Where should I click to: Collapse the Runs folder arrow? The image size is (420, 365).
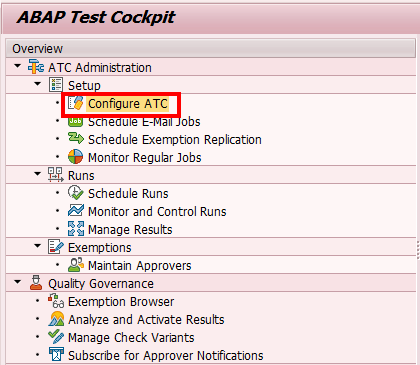pos(38,174)
